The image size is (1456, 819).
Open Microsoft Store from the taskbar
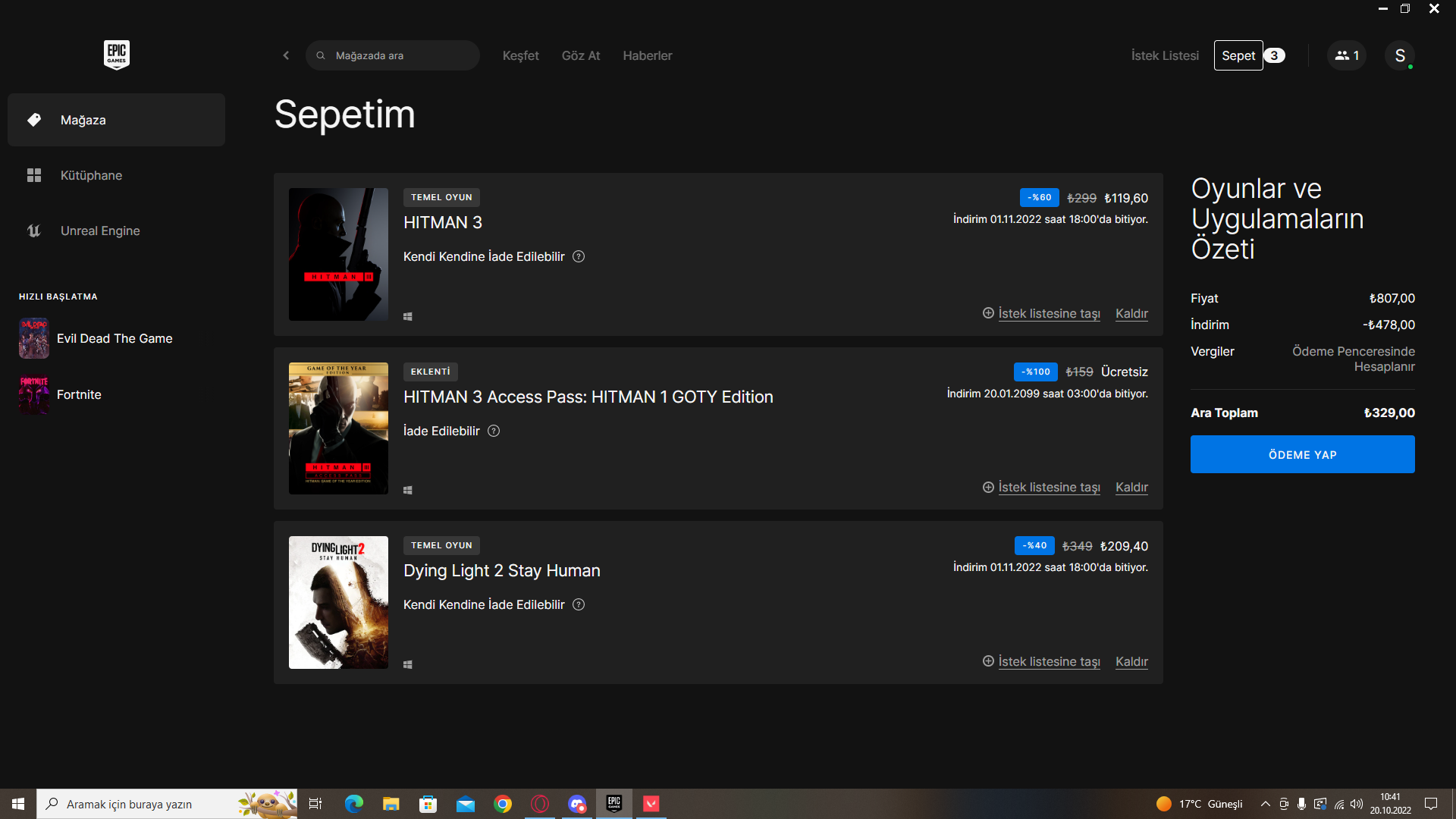428,804
